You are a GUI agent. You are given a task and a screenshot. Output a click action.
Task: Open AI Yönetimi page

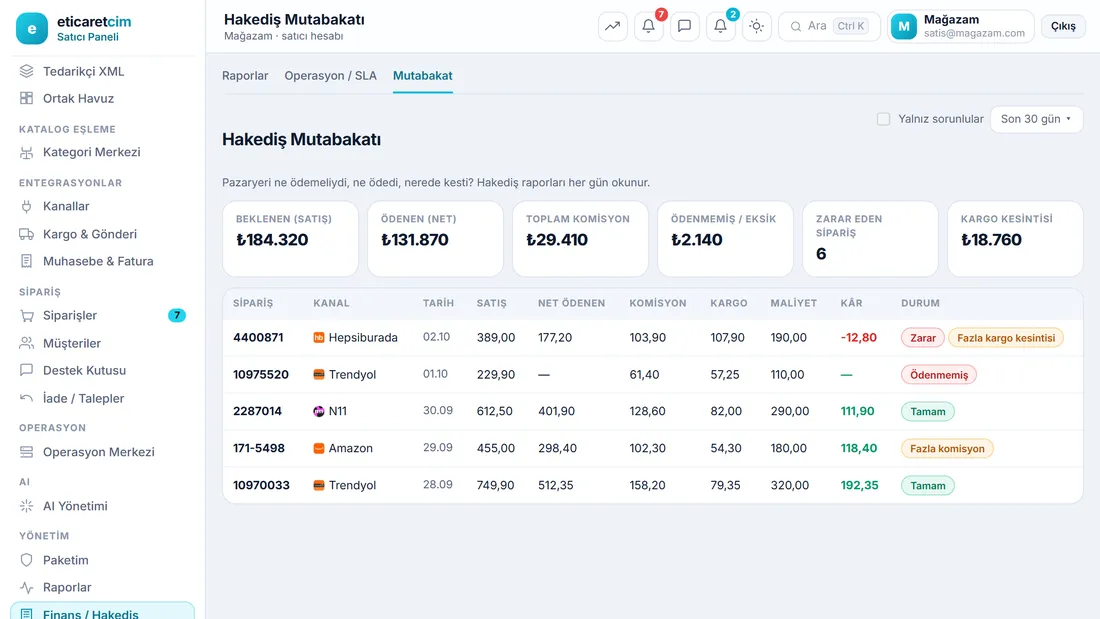coord(102,506)
